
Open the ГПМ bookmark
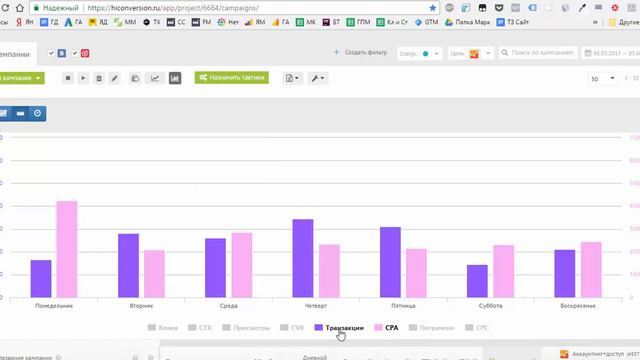358,22
